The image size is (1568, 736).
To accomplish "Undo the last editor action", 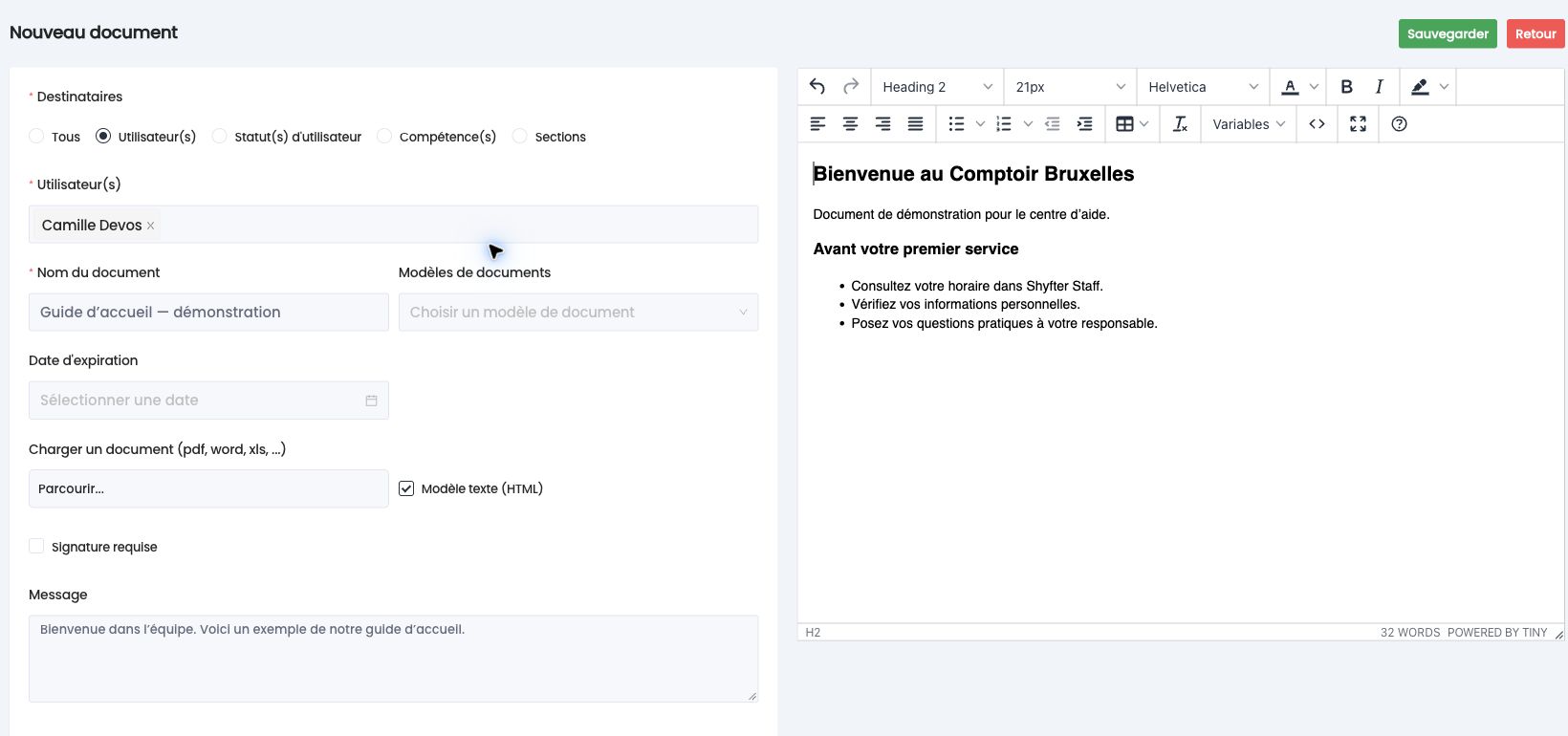I will [x=817, y=87].
